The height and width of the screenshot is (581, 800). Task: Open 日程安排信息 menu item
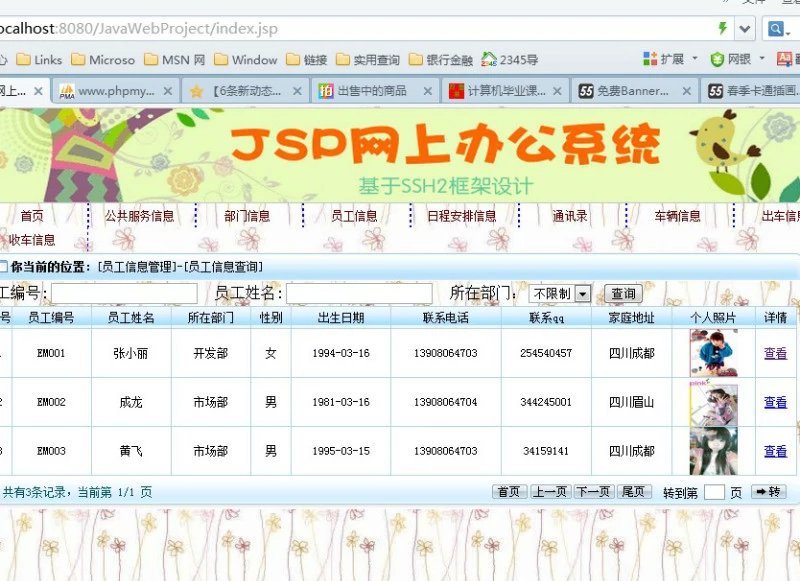[x=462, y=216]
